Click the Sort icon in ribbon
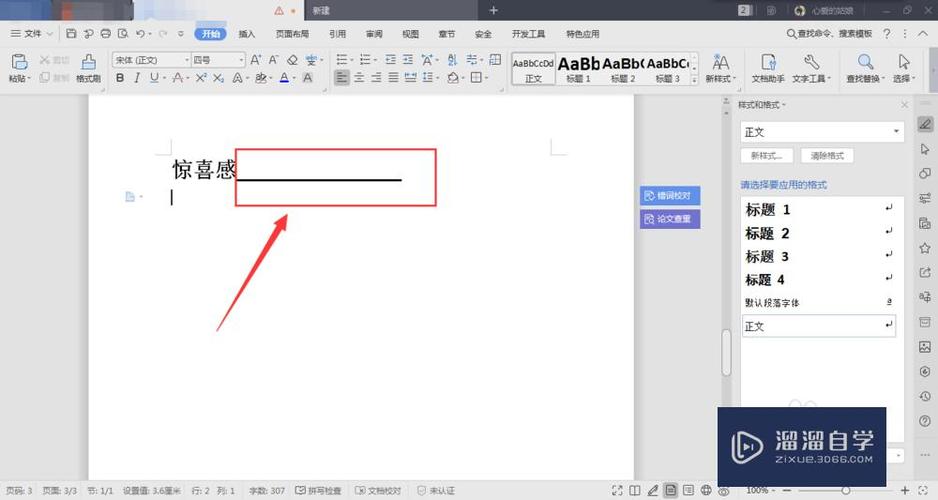The width and height of the screenshot is (938, 500). pos(452,59)
